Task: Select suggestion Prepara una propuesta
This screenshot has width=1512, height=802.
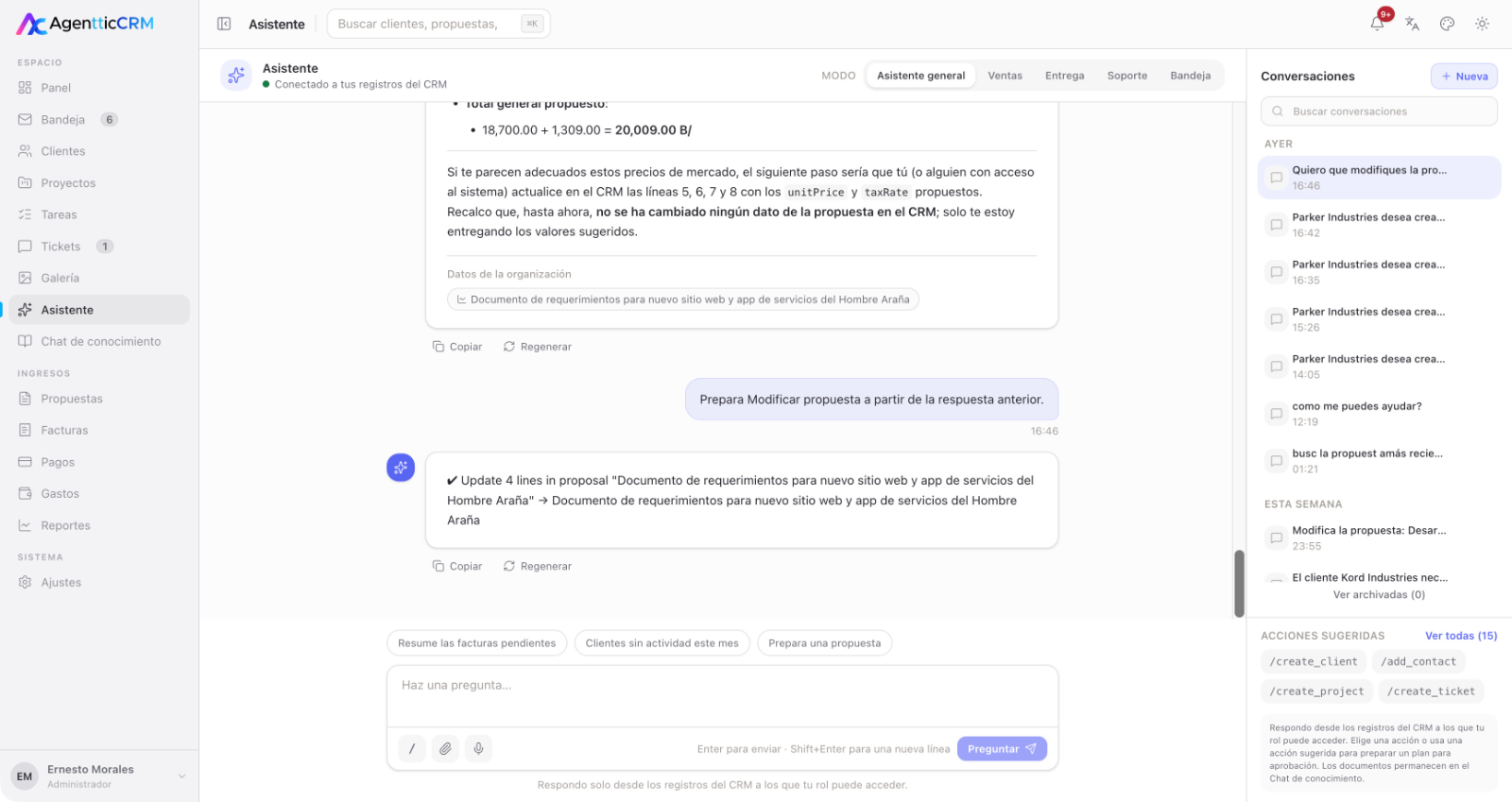Action: [824, 643]
